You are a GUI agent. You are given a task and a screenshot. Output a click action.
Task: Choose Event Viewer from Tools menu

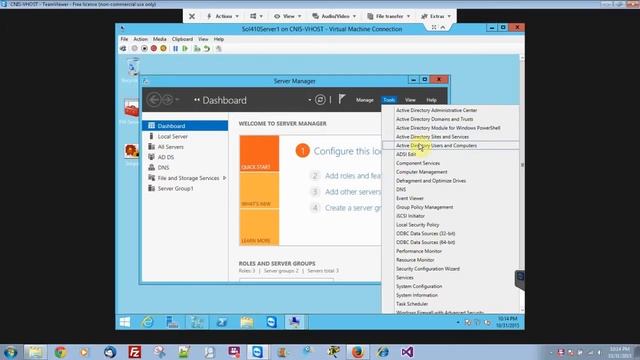409,198
